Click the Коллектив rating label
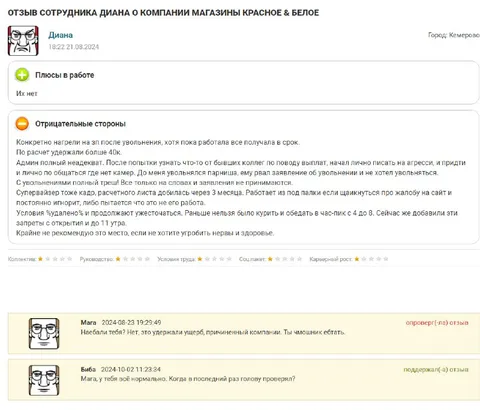This screenshot has width=480, height=410. click(22, 259)
